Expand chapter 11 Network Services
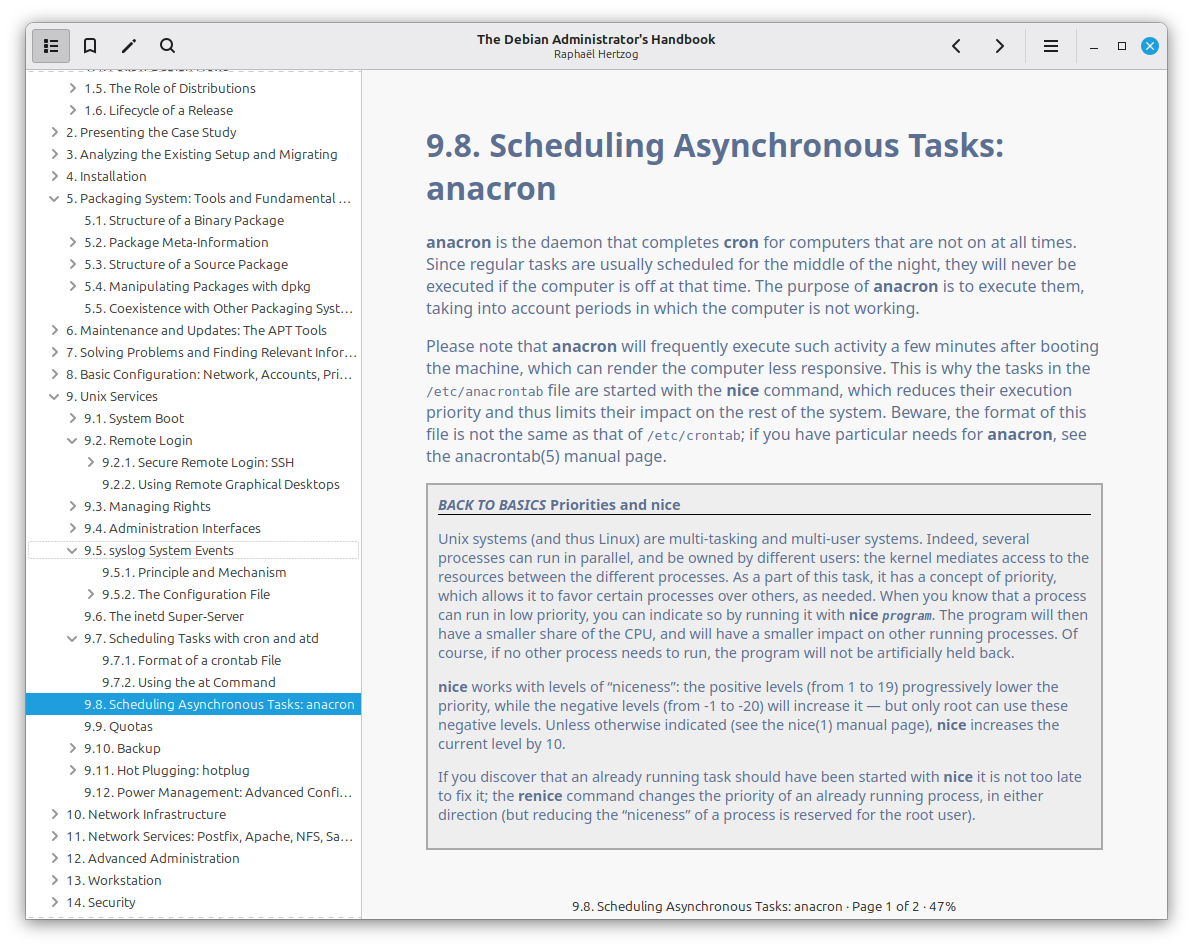Screen dimensions: 1193x948 click(x=54, y=837)
